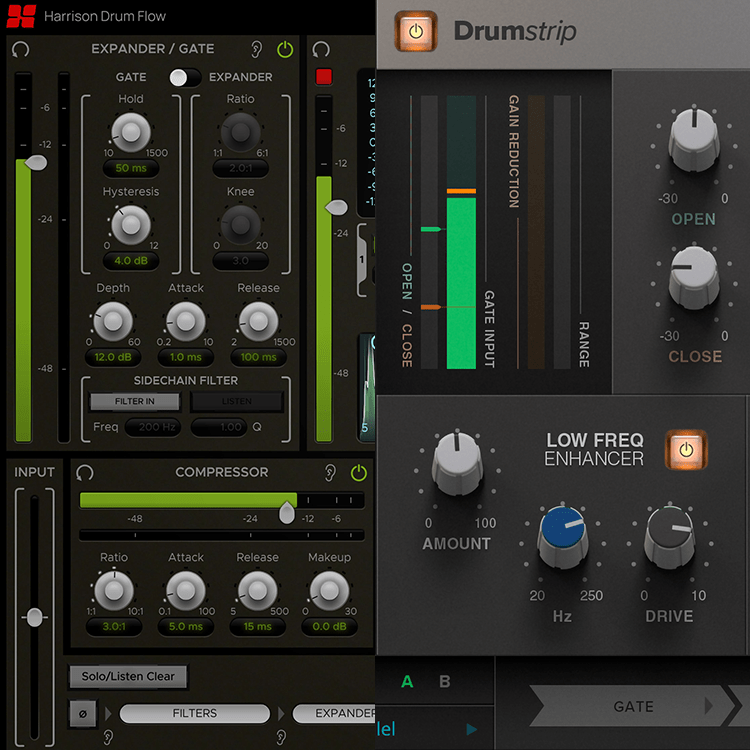Toggle Expander / Gate power button
Screen dimensions: 750x750
pyautogui.click(x=285, y=49)
